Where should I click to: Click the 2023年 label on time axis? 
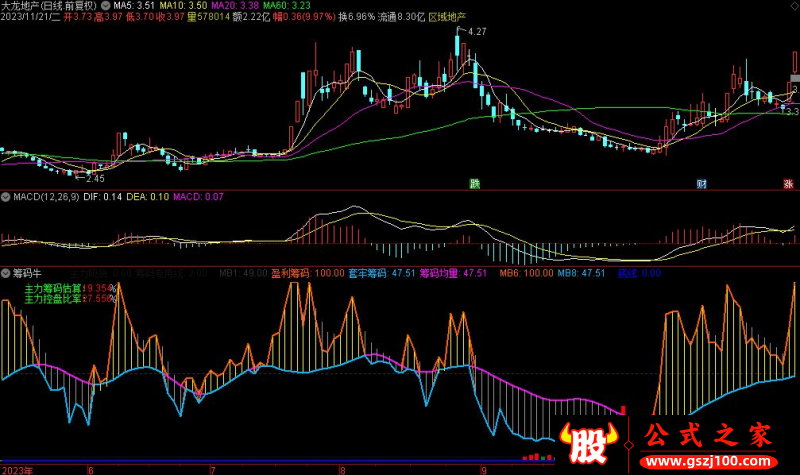(18, 468)
